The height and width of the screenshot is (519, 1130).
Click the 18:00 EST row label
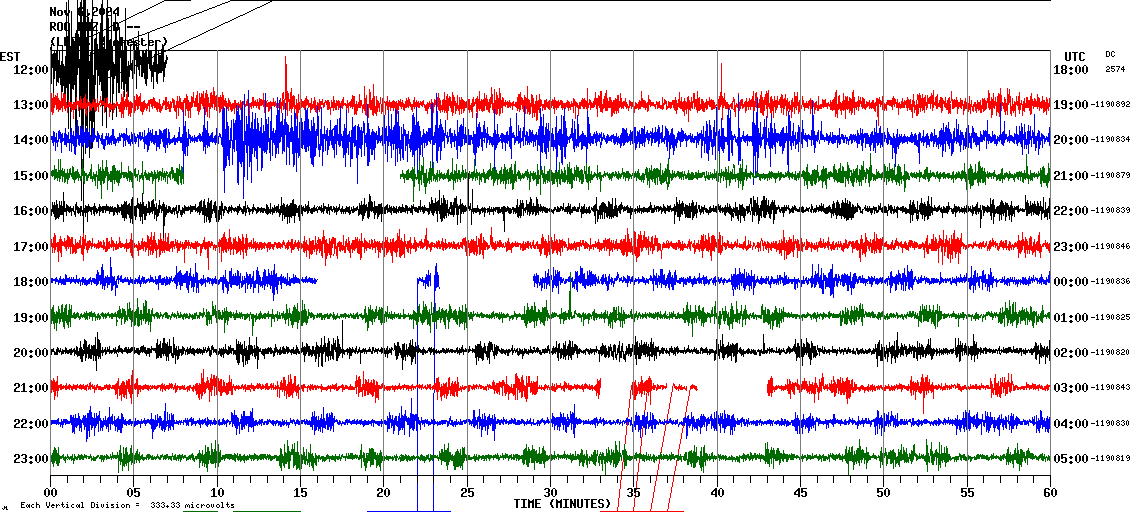(x=30, y=282)
